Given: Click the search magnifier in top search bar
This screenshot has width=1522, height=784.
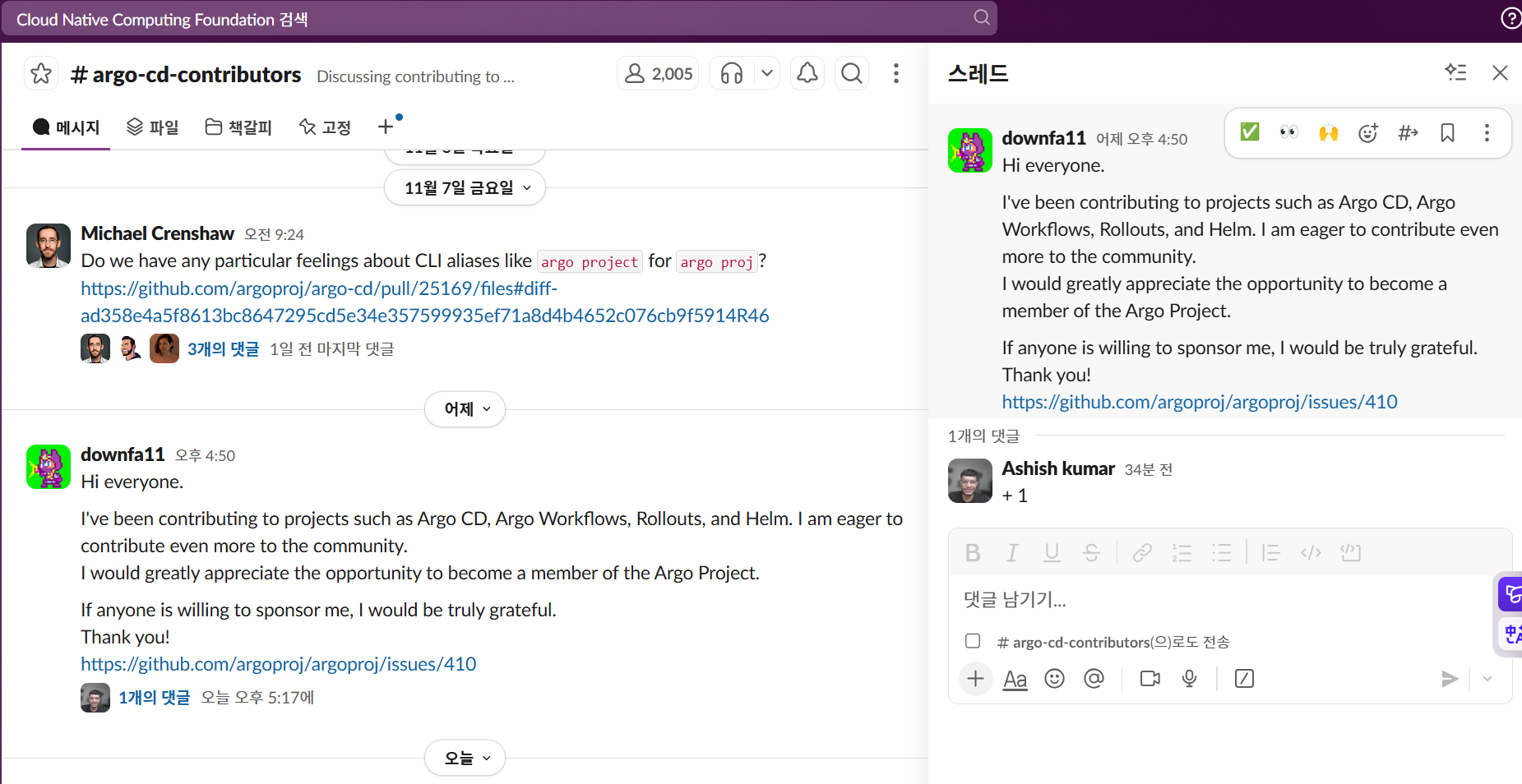Looking at the screenshot, I should tap(981, 17).
